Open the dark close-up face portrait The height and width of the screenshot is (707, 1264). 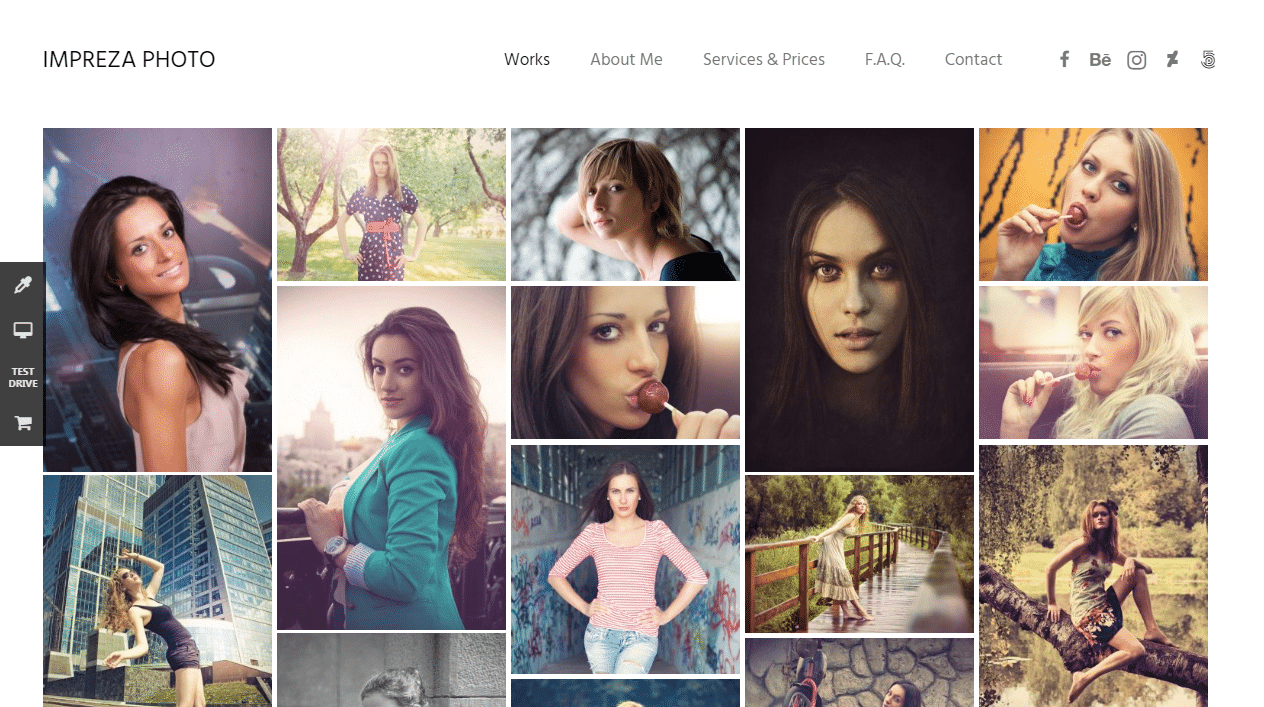[x=859, y=300]
